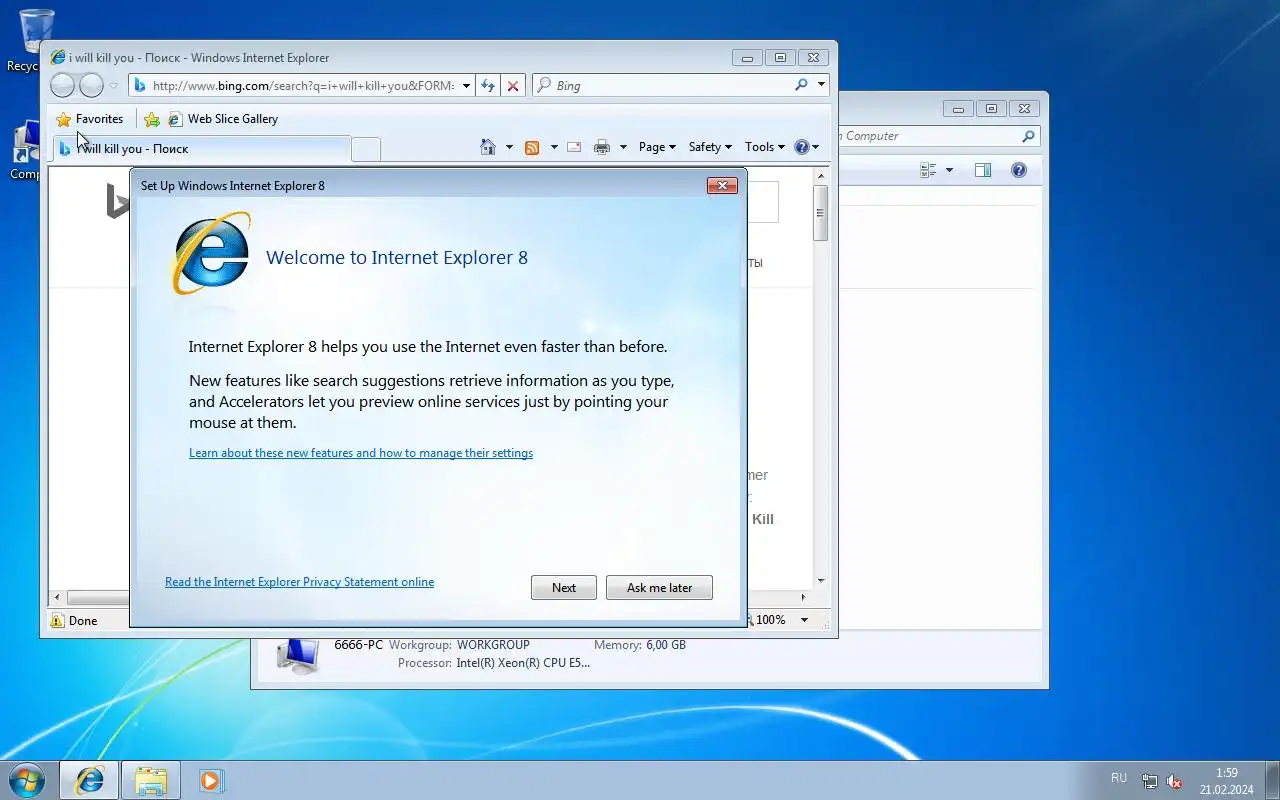Open the Page menu

[x=657, y=147]
